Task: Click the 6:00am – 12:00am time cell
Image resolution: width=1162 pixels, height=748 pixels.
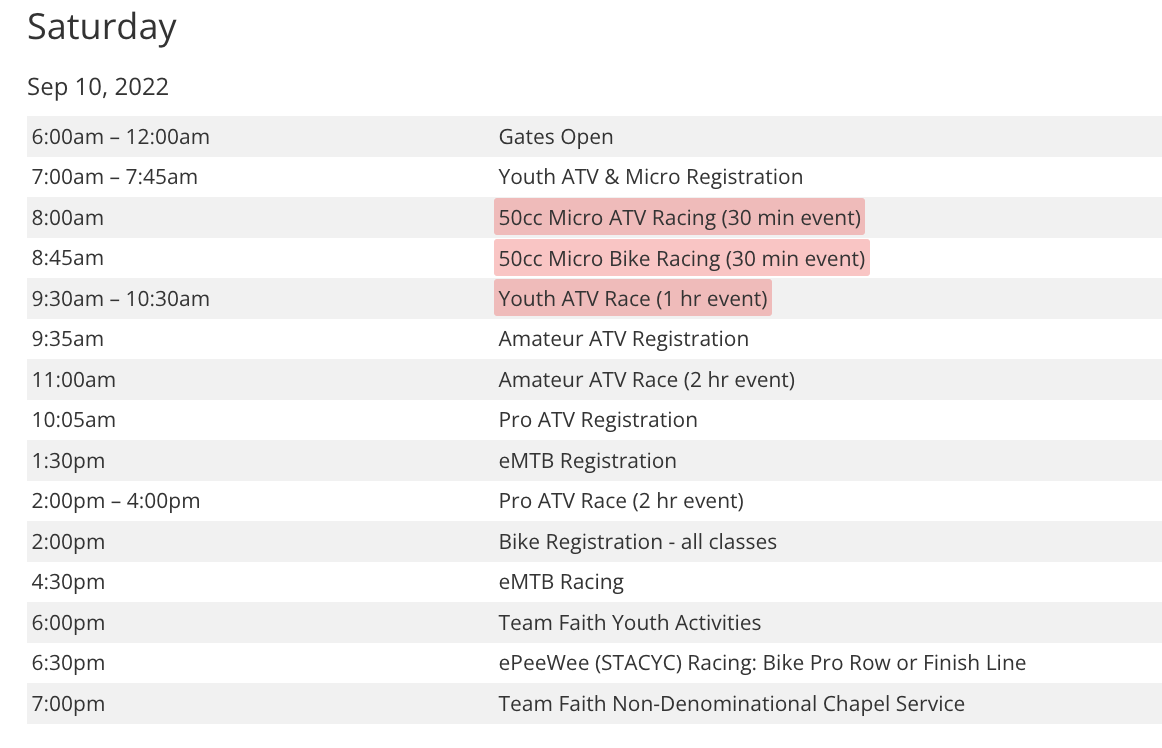Action: pyautogui.click(x=120, y=137)
